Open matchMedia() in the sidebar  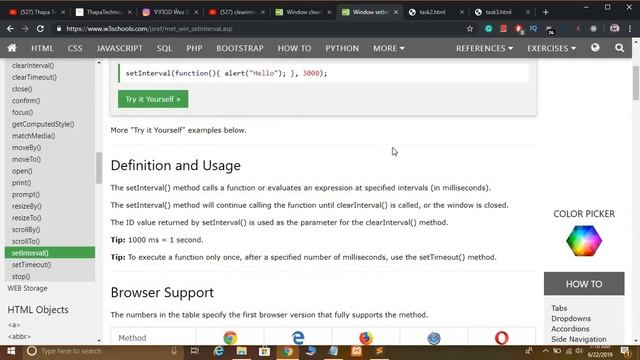[x=33, y=136]
